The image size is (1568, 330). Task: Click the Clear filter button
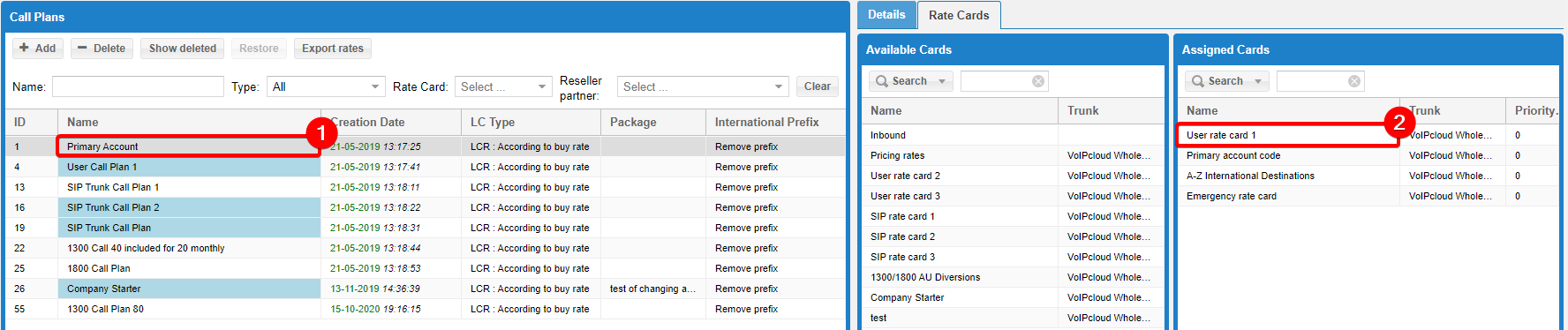(817, 86)
